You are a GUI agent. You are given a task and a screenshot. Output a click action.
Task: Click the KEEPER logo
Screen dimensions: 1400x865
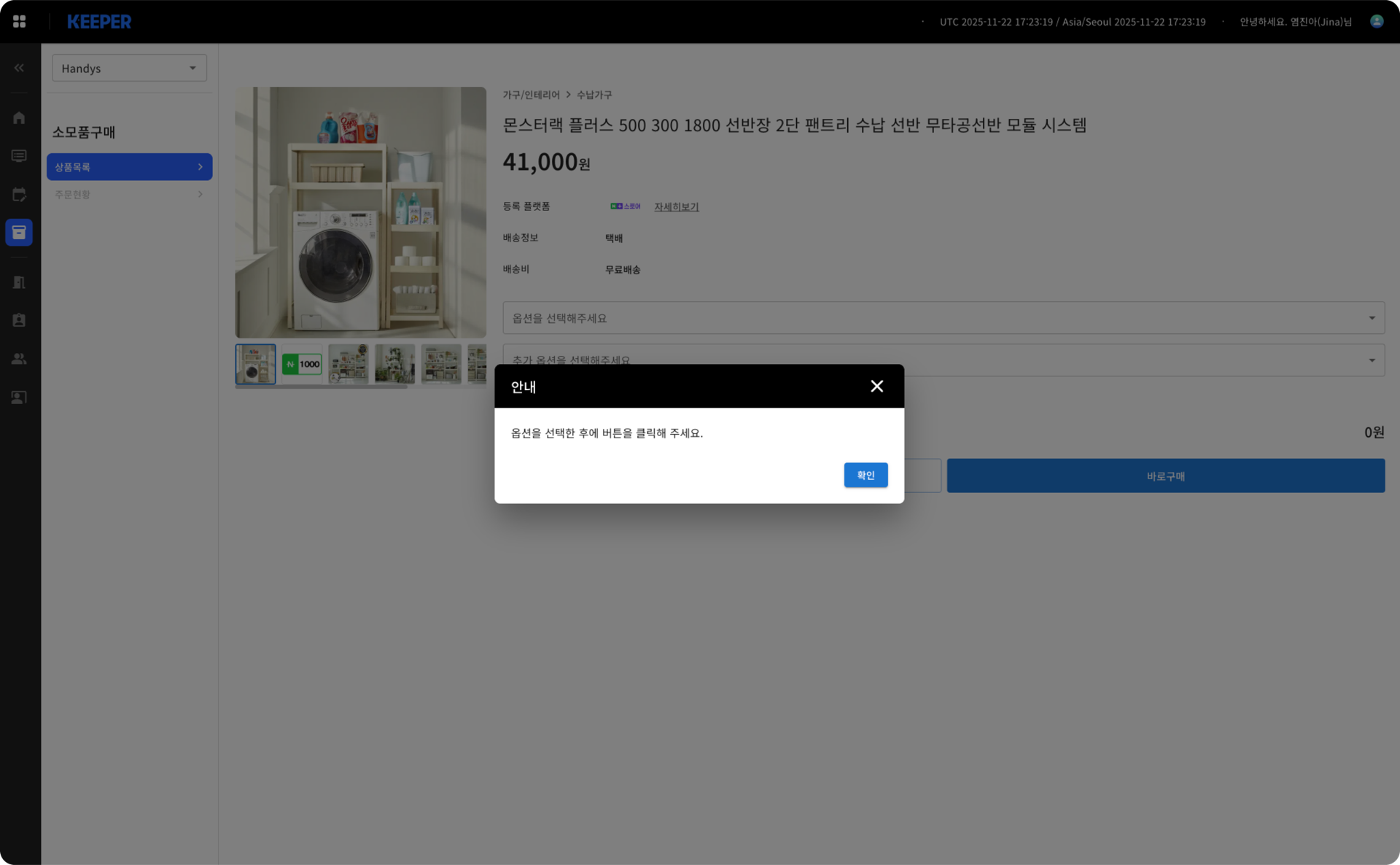pyautogui.click(x=99, y=22)
